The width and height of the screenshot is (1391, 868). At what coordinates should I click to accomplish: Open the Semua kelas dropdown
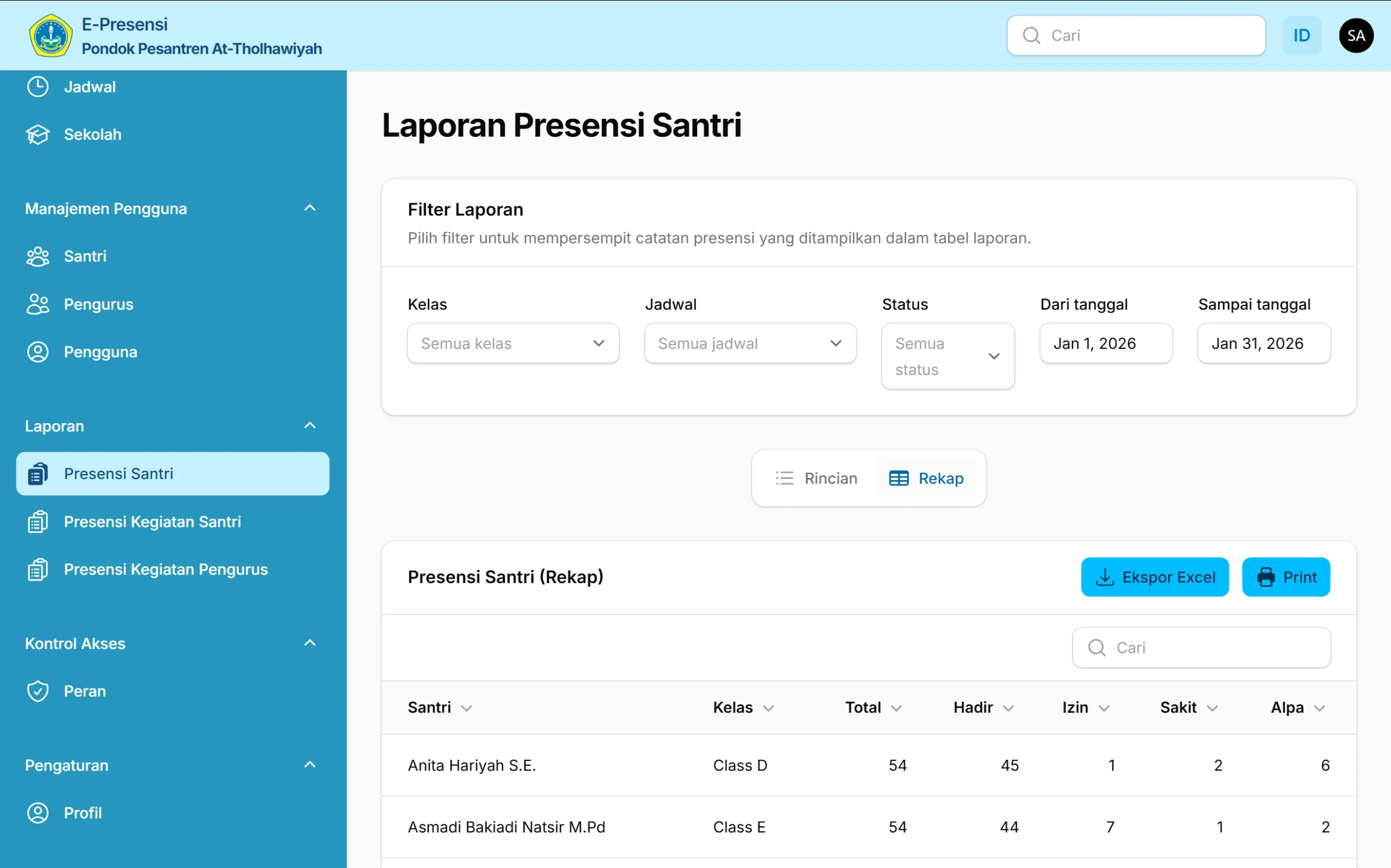point(513,343)
